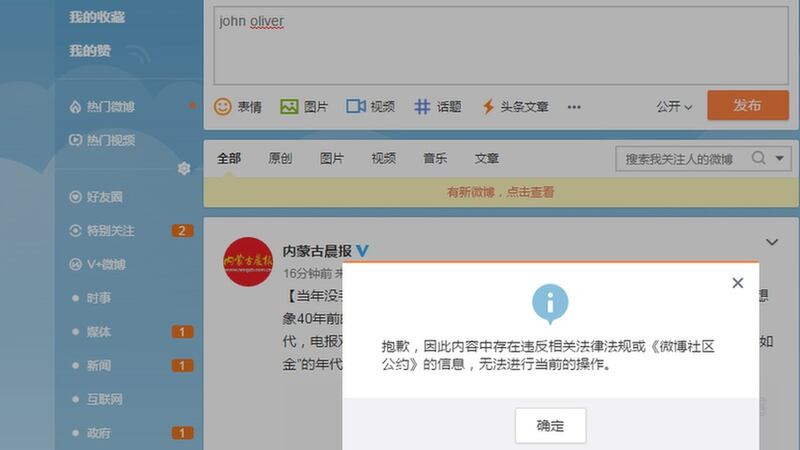Show more compose options ellipsis
This screenshot has height=450, width=800.
(574, 107)
